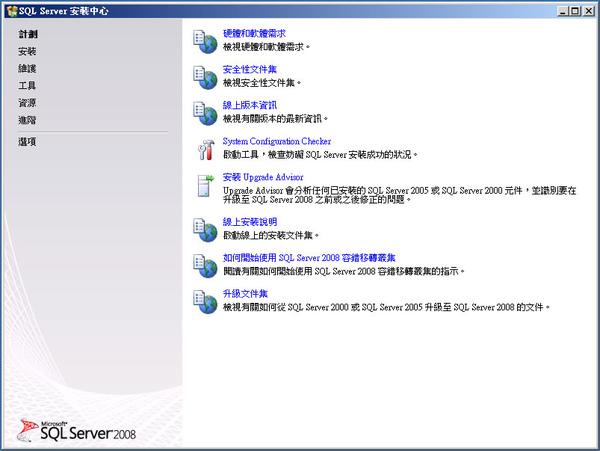Screen dimensions: 600x451
Task: Open the 安全性文件集 link
Action: point(249,69)
